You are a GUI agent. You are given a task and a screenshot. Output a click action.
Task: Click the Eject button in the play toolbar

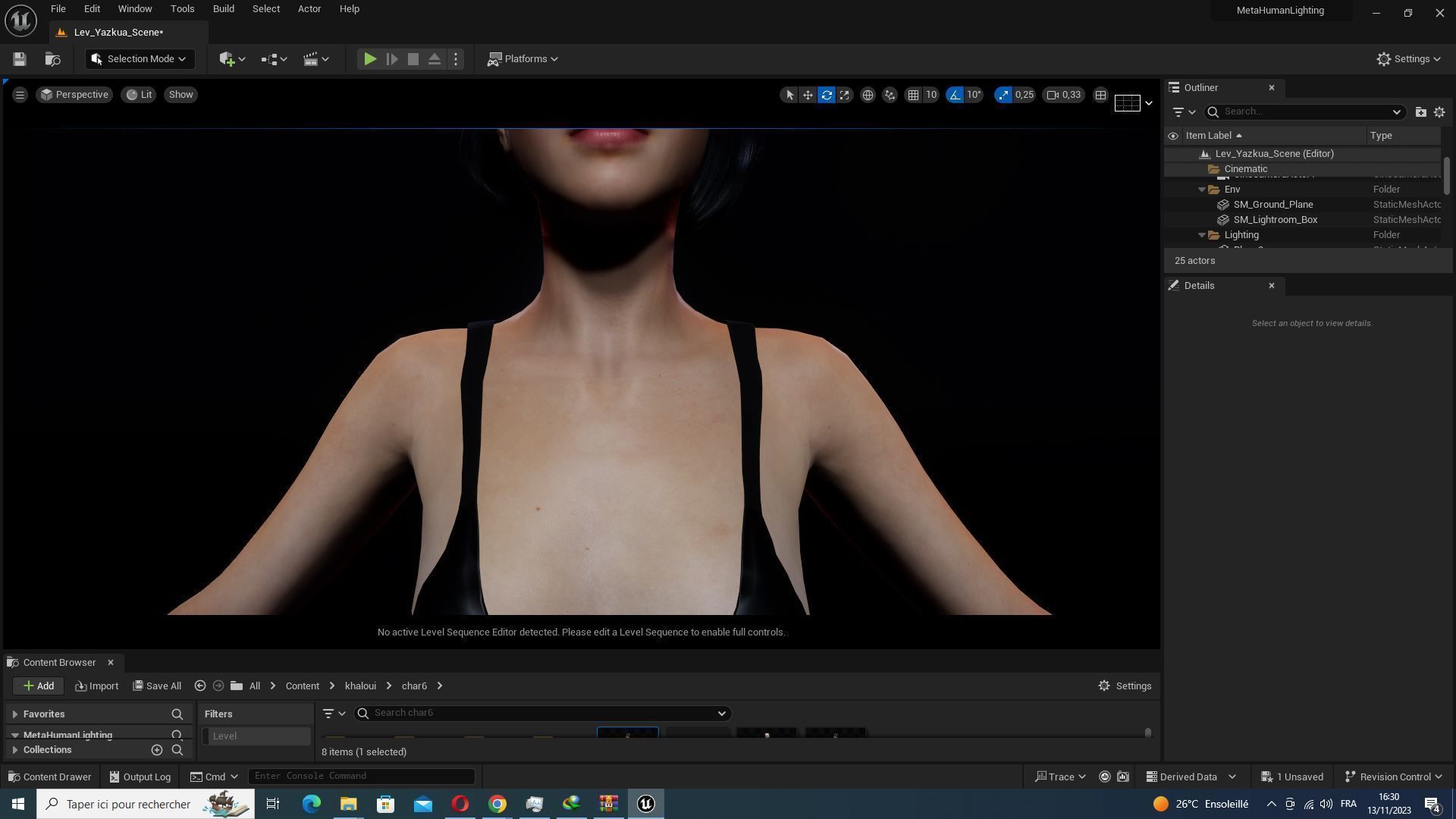435,59
